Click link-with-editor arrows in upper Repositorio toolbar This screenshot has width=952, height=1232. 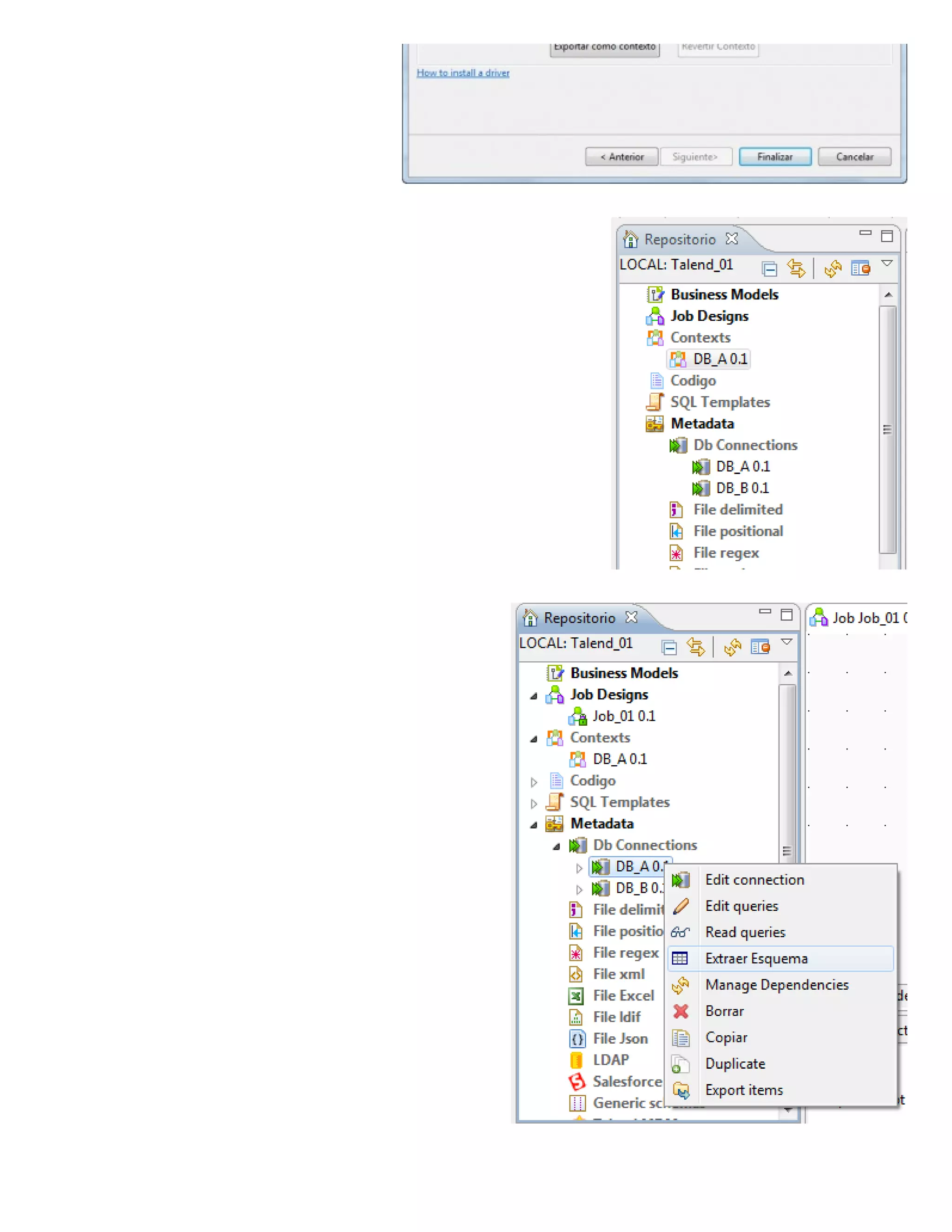tap(796, 269)
